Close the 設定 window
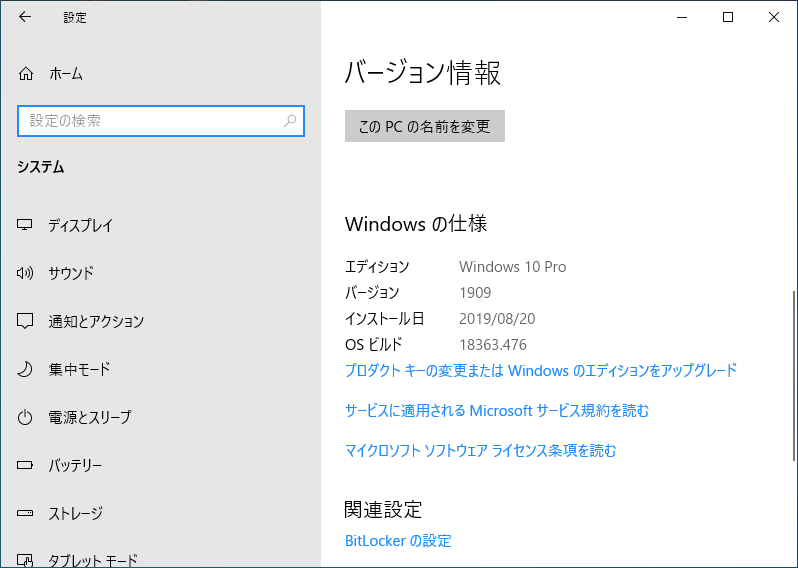The width and height of the screenshot is (798, 568). 774,17
